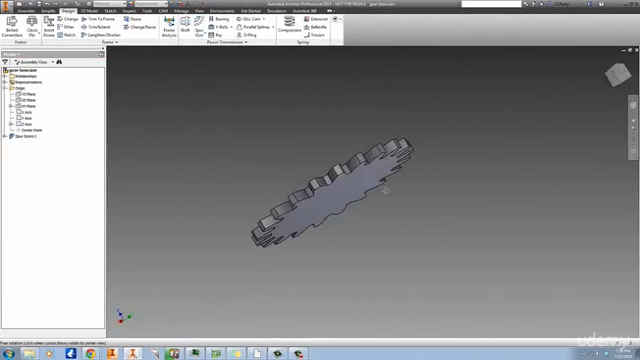Image resolution: width=640 pixels, height=360 pixels.
Task: Click the Trim/Extend command
Action: 96,27
